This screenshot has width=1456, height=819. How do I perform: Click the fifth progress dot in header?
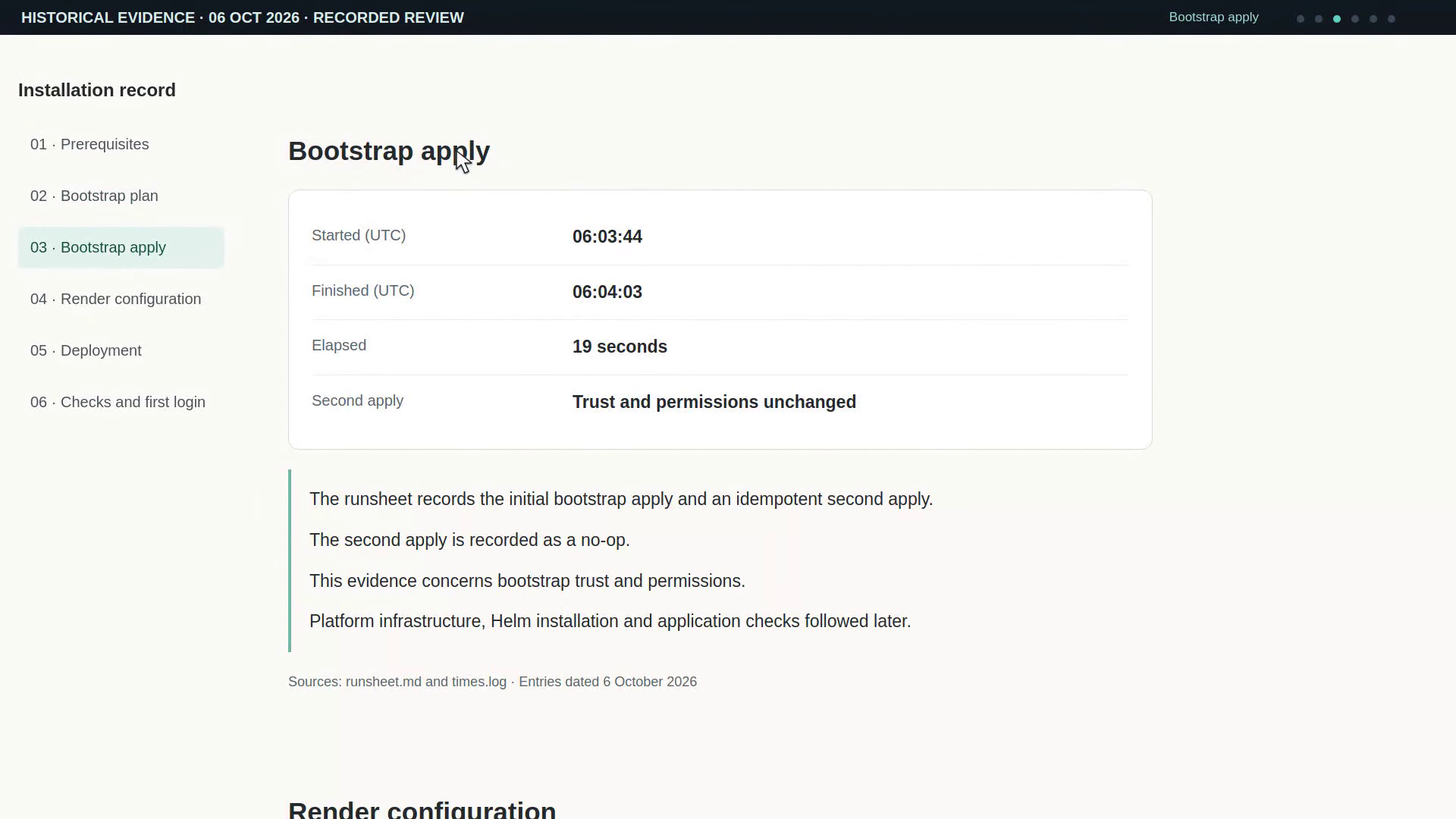click(1373, 19)
